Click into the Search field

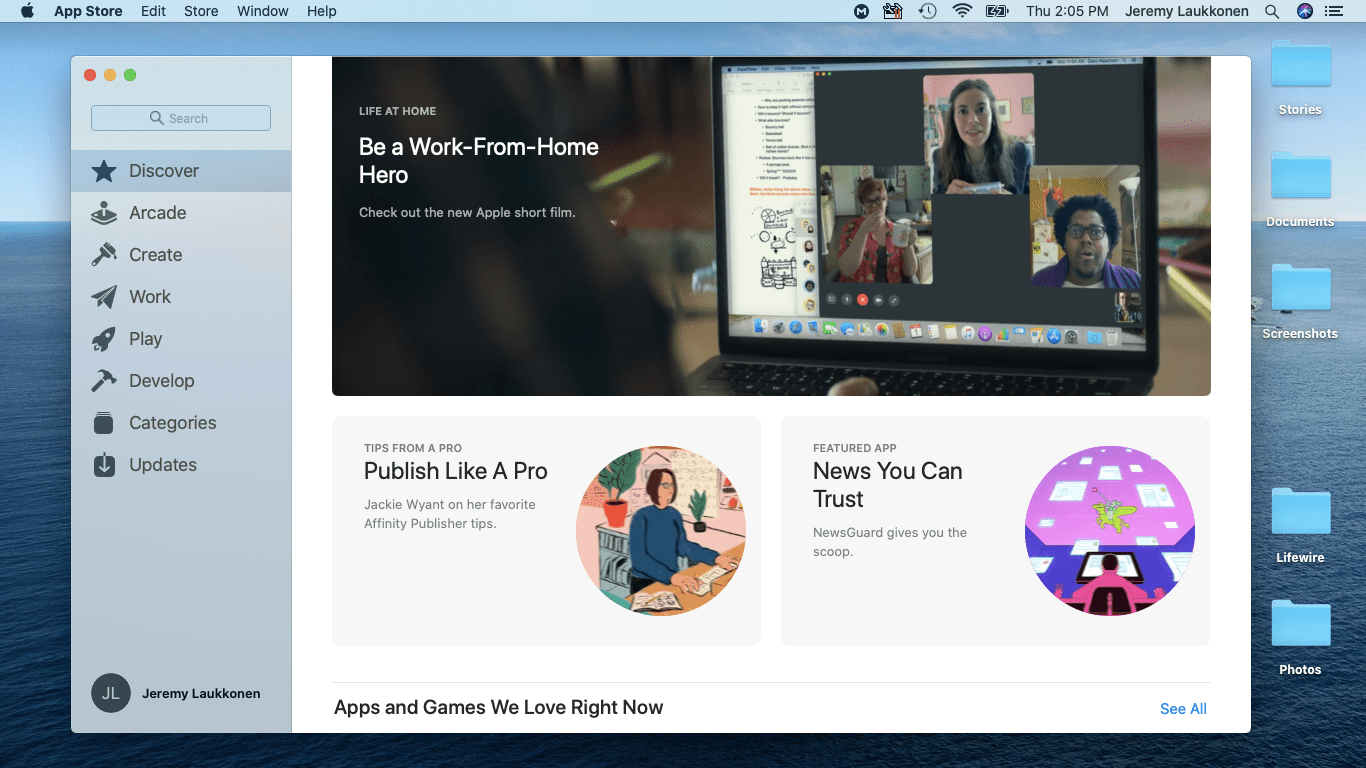pyautogui.click(x=181, y=118)
